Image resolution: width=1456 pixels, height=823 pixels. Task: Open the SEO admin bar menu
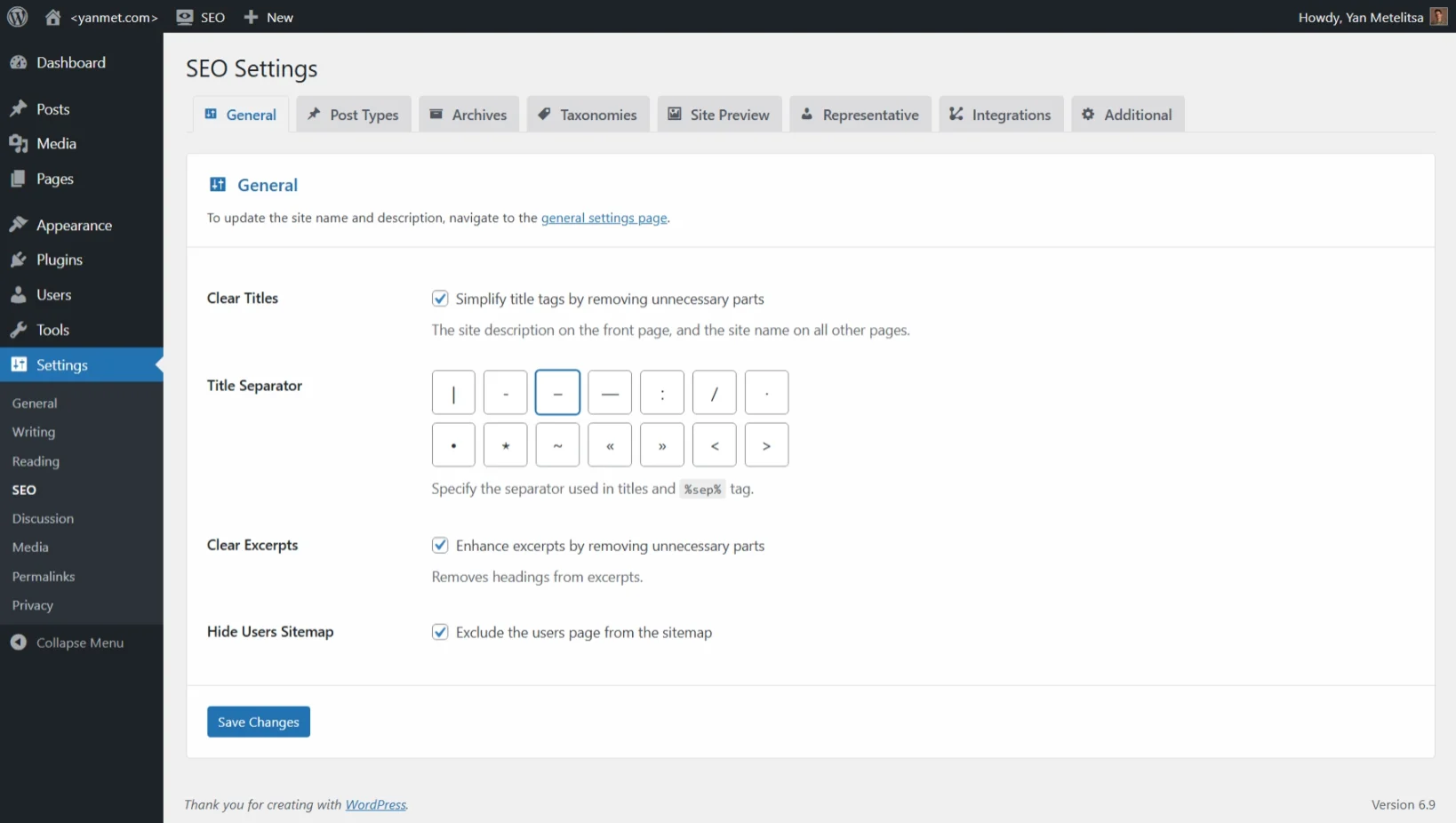point(202,17)
